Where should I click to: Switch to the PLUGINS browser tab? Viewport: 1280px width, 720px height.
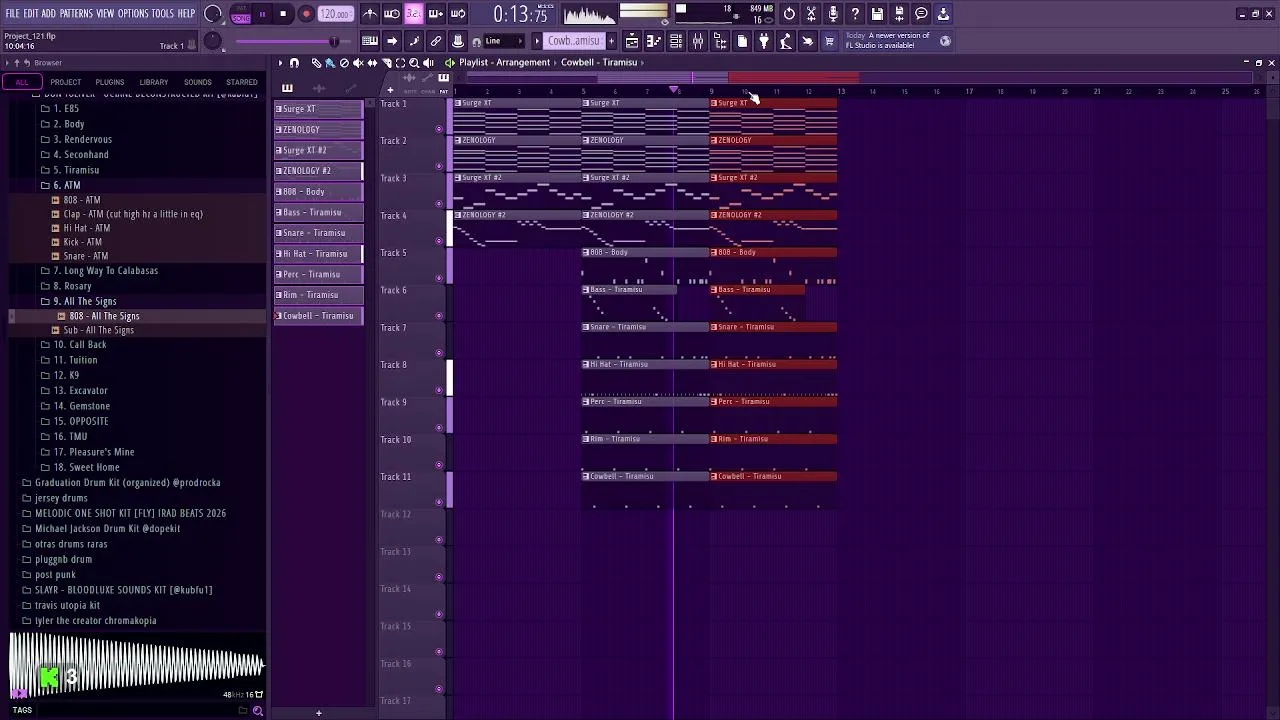click(110, 82)
